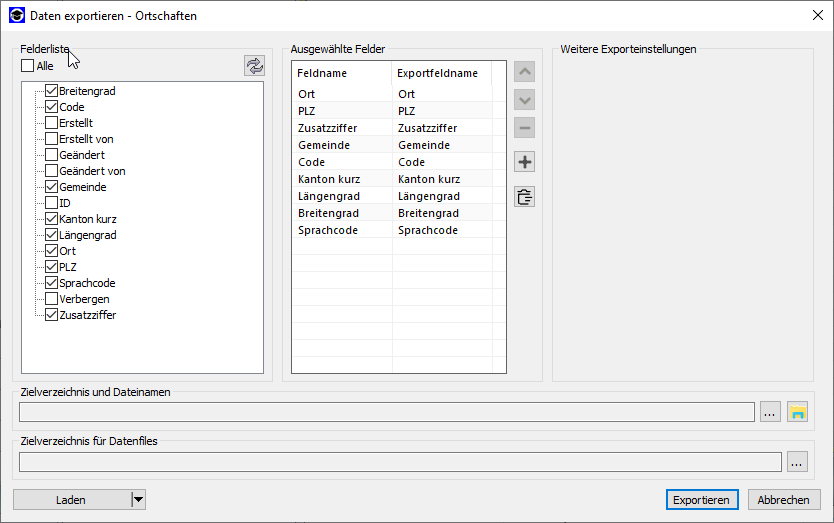This screenshot has height=523, width=834.
Task: Browse Datenfiles directory with ellipsis button
Action: [x=797, y=462]
